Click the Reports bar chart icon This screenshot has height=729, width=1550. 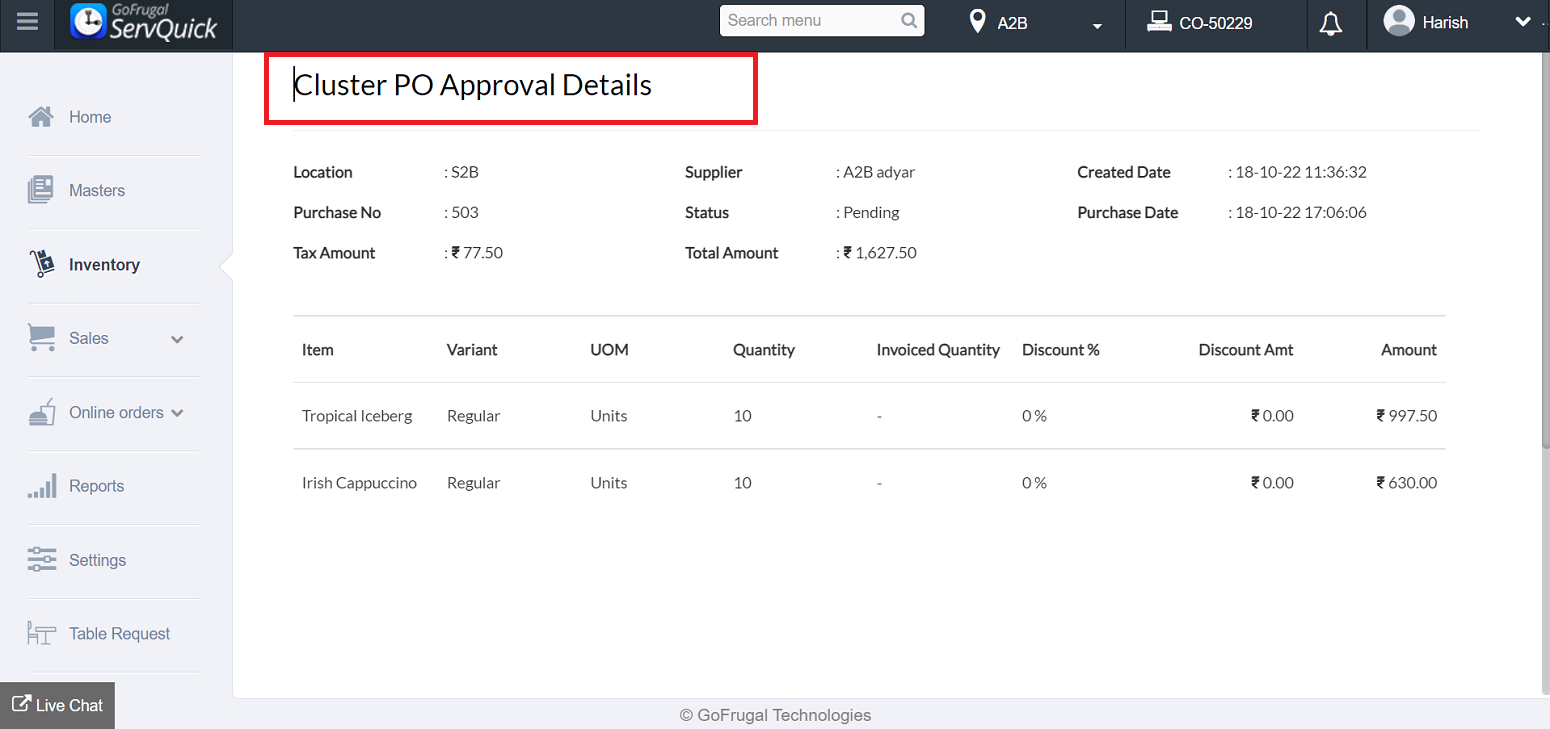click(41, 487)
